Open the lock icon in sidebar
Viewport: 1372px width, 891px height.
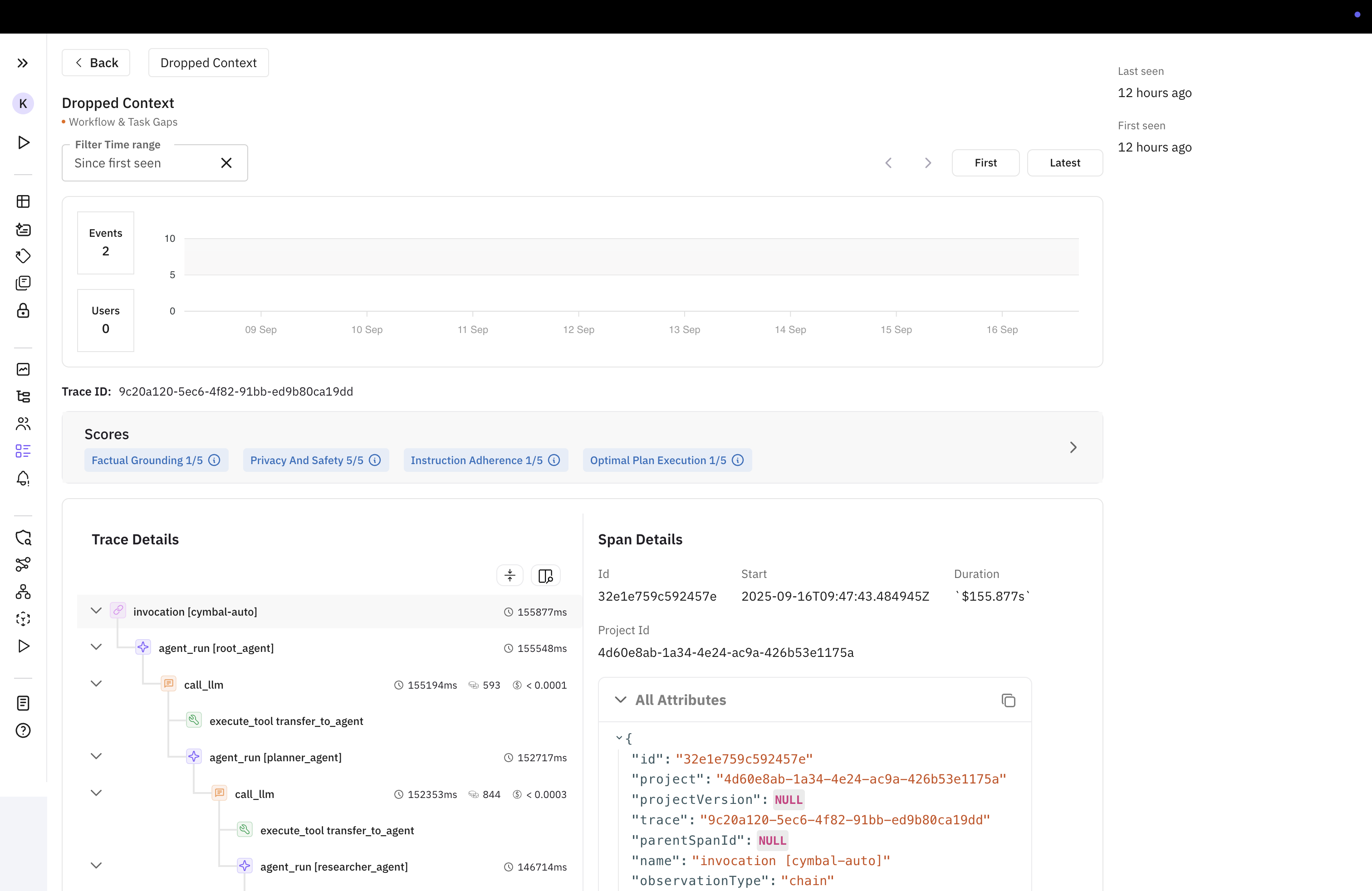tap(23, 311)
